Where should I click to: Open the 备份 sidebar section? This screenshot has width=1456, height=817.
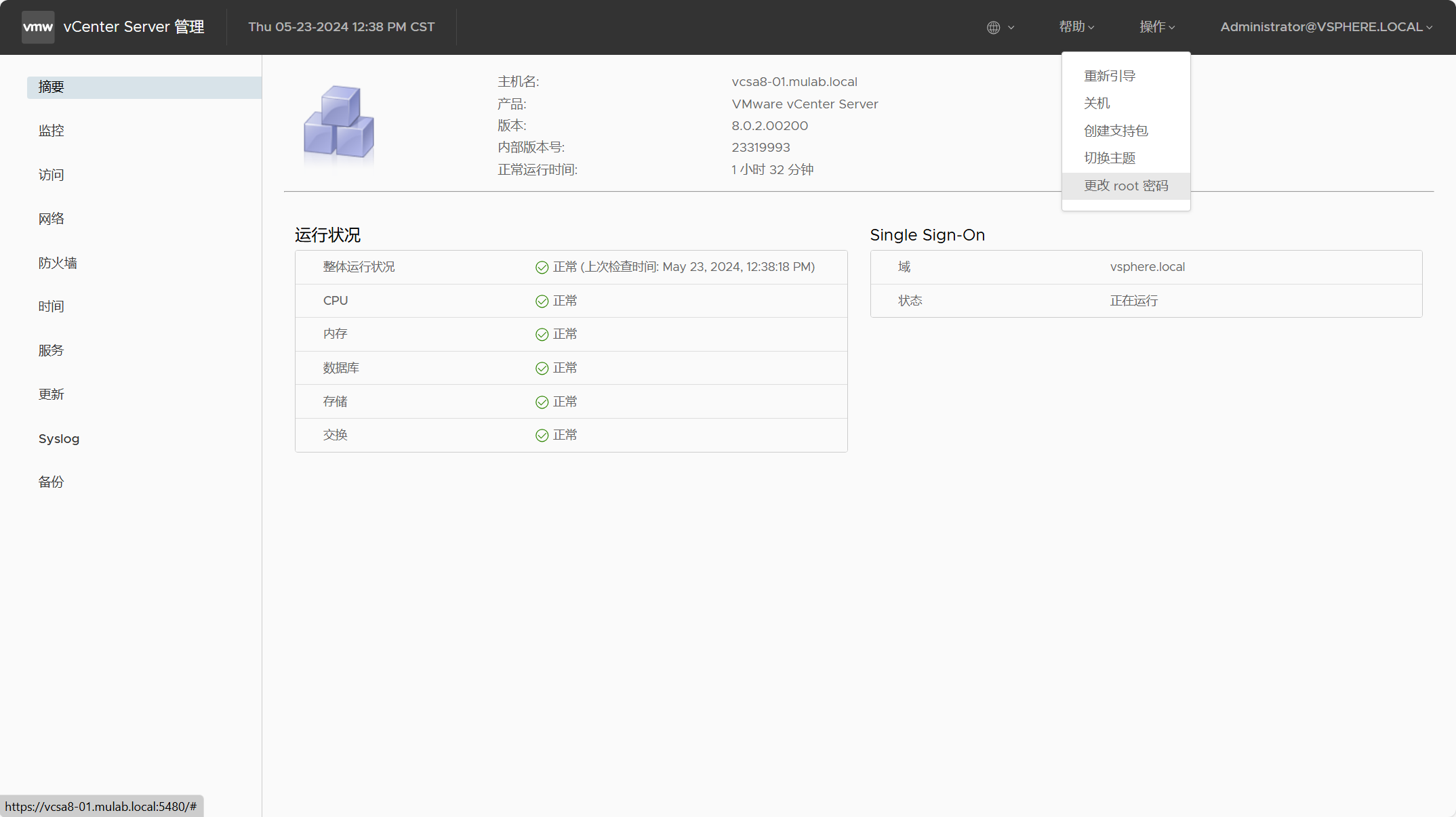pos(144,482)
